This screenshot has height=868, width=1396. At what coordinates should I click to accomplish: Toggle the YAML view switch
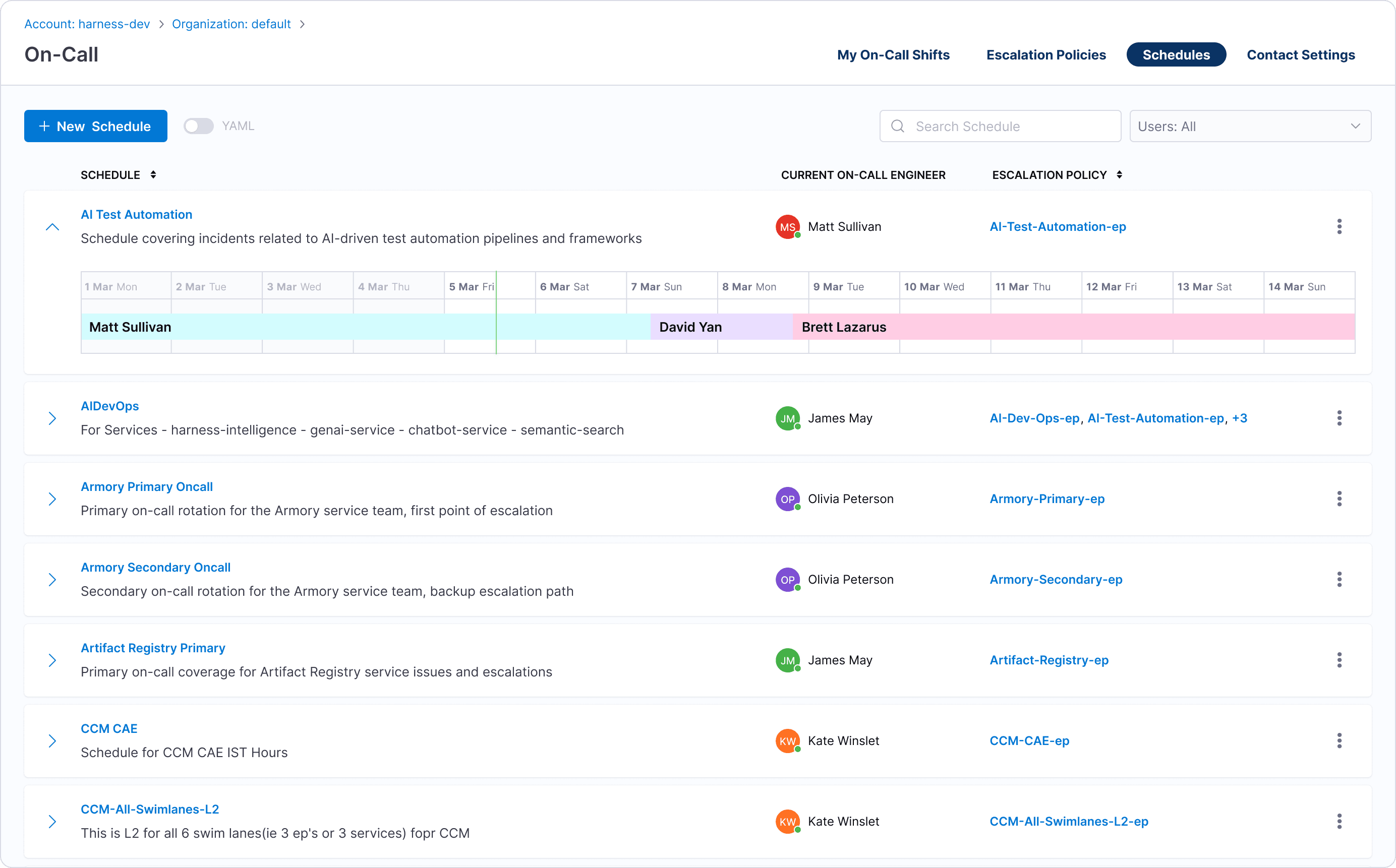coord(199,127)
